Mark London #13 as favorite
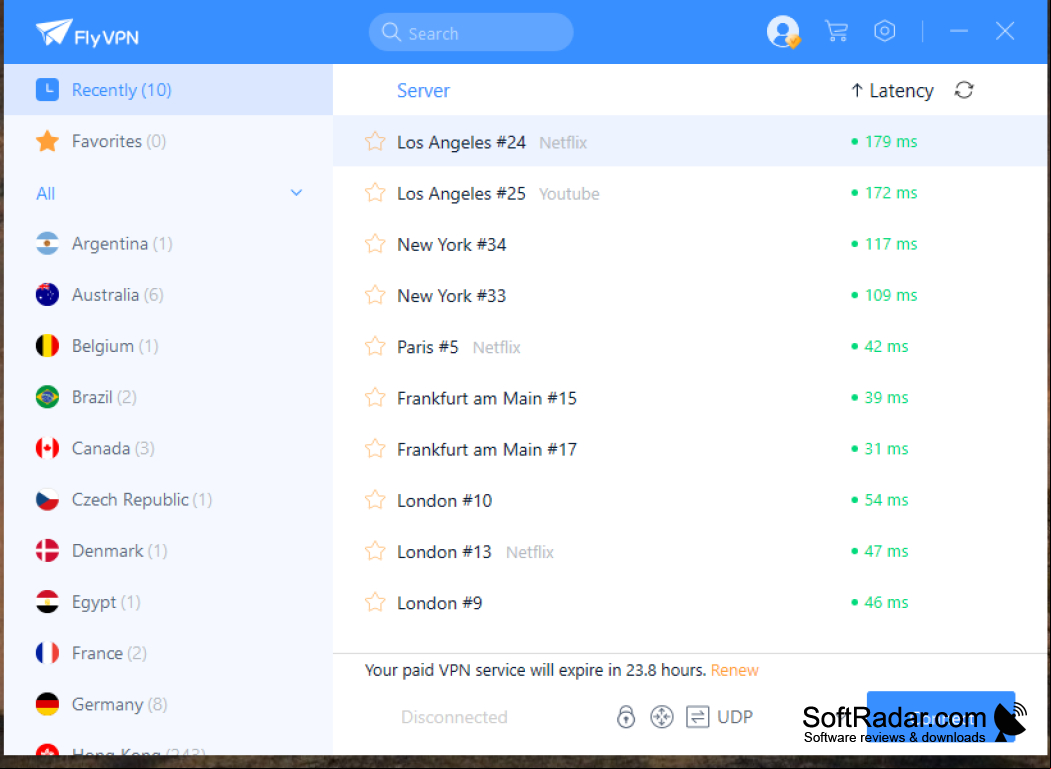 click(375, 551)
